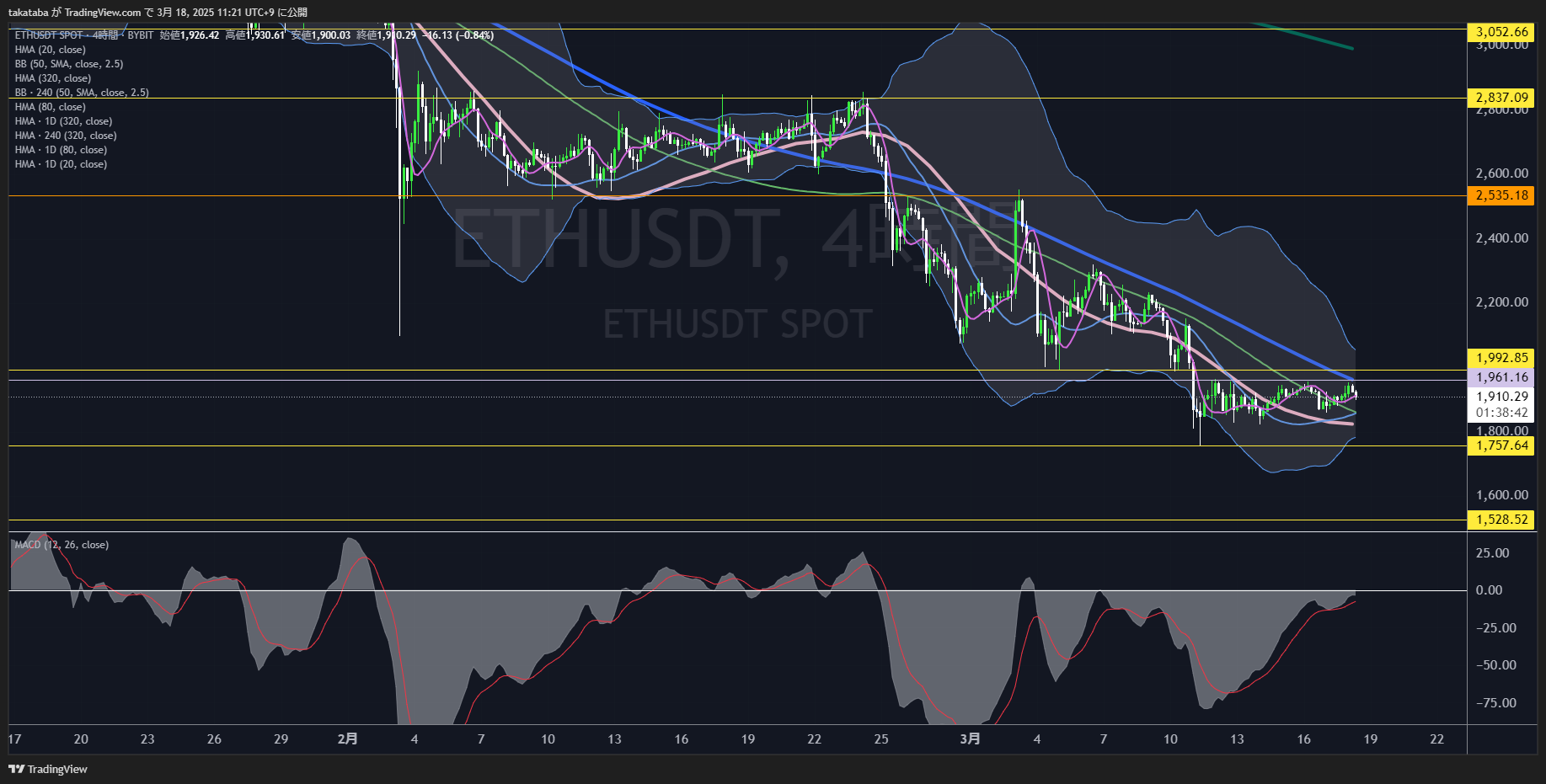Click the −50.00 MACD axis tick
1546x784 pixels.
[x=1495, y=665]
